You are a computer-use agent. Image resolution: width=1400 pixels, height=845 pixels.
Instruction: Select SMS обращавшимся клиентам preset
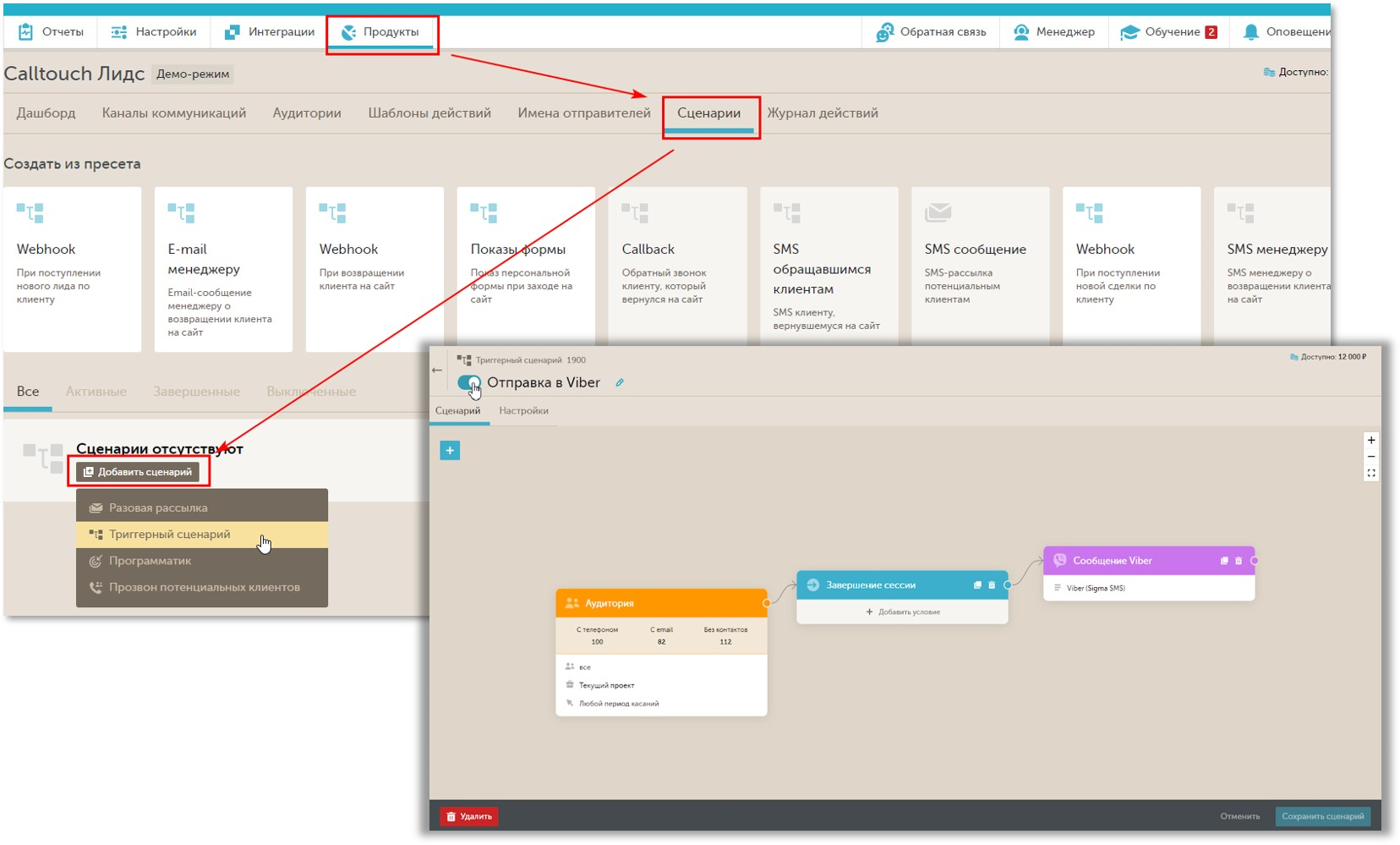point(829,266)
